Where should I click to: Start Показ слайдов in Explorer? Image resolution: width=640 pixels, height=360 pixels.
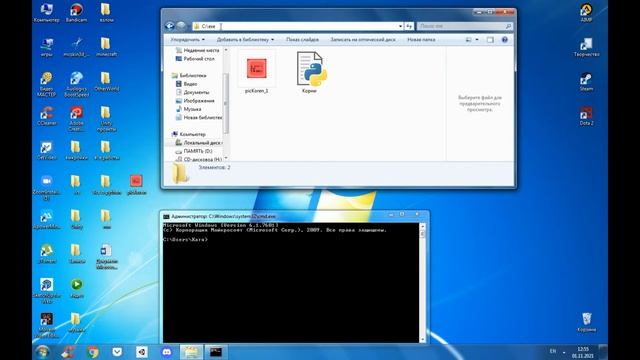(x=302, y=40)
